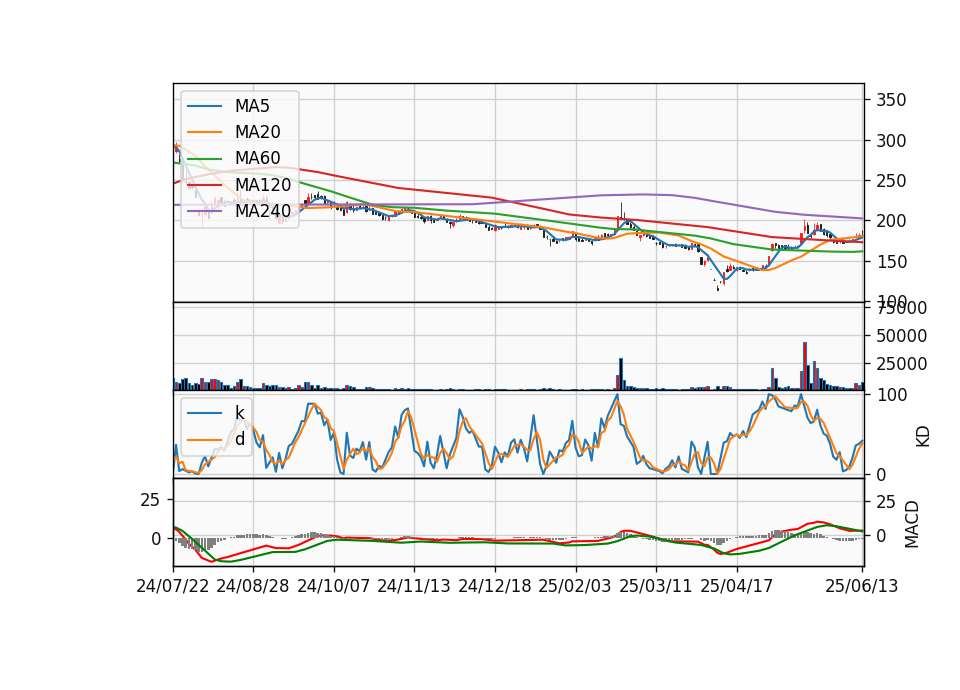Image resolution: width=960 pixels, height=690 pixels.
Task: Click the tallest volume bar near May 2025
Action: [805, 366]
